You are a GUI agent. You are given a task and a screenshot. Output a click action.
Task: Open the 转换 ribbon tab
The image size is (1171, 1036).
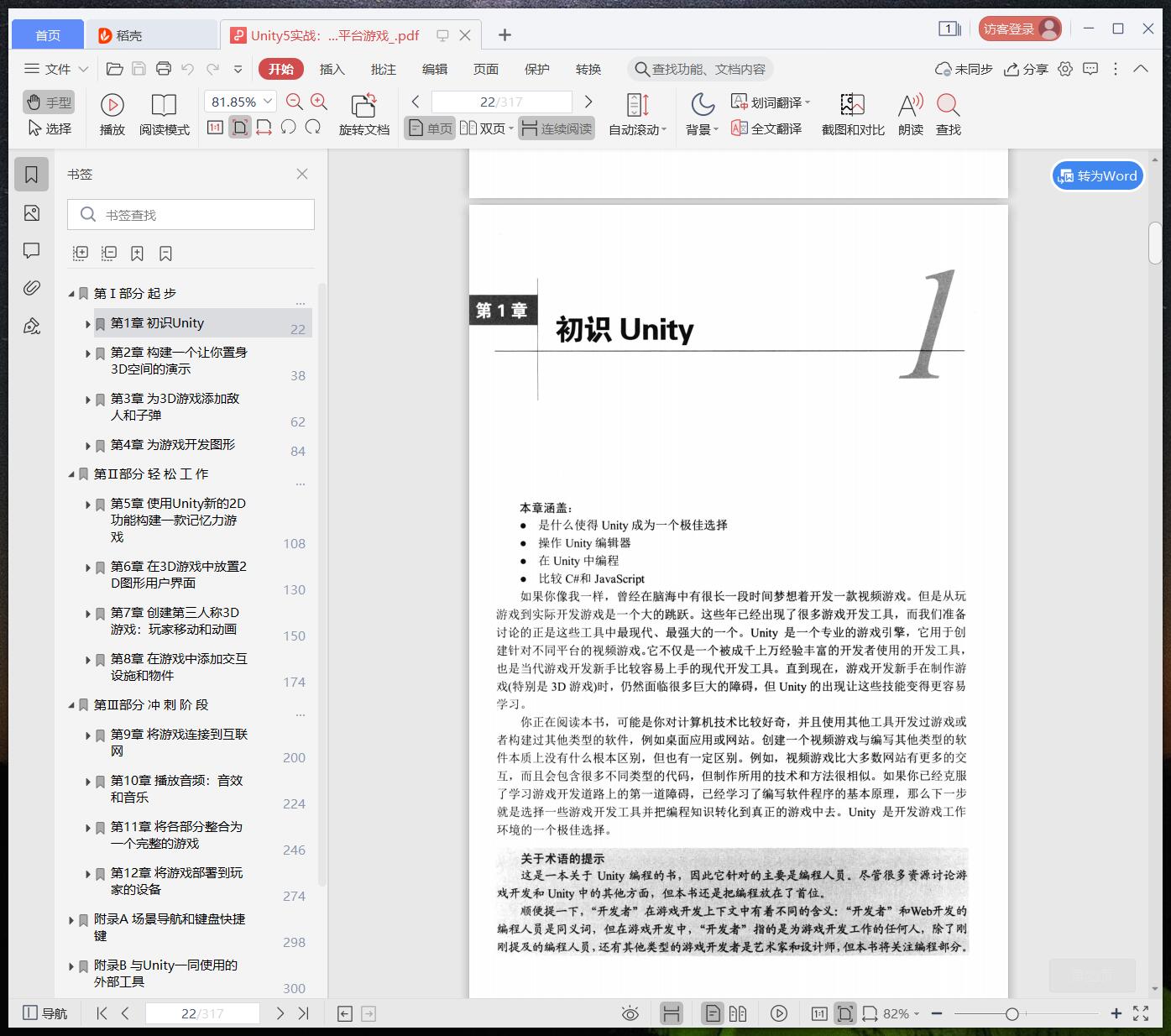click(588, 69)
